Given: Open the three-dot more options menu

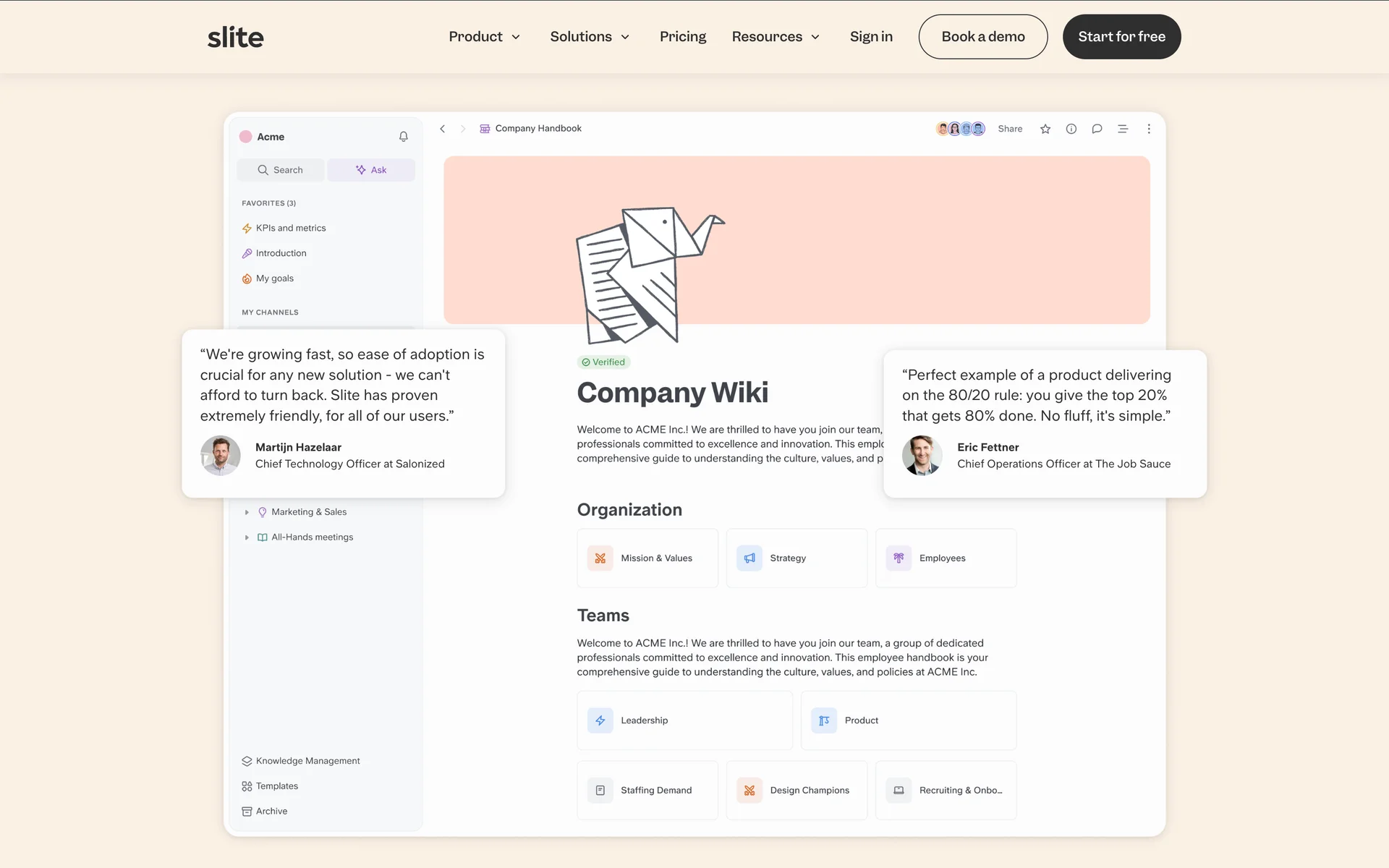Looking at the screenshot, I should click(x=1149, y=129).
